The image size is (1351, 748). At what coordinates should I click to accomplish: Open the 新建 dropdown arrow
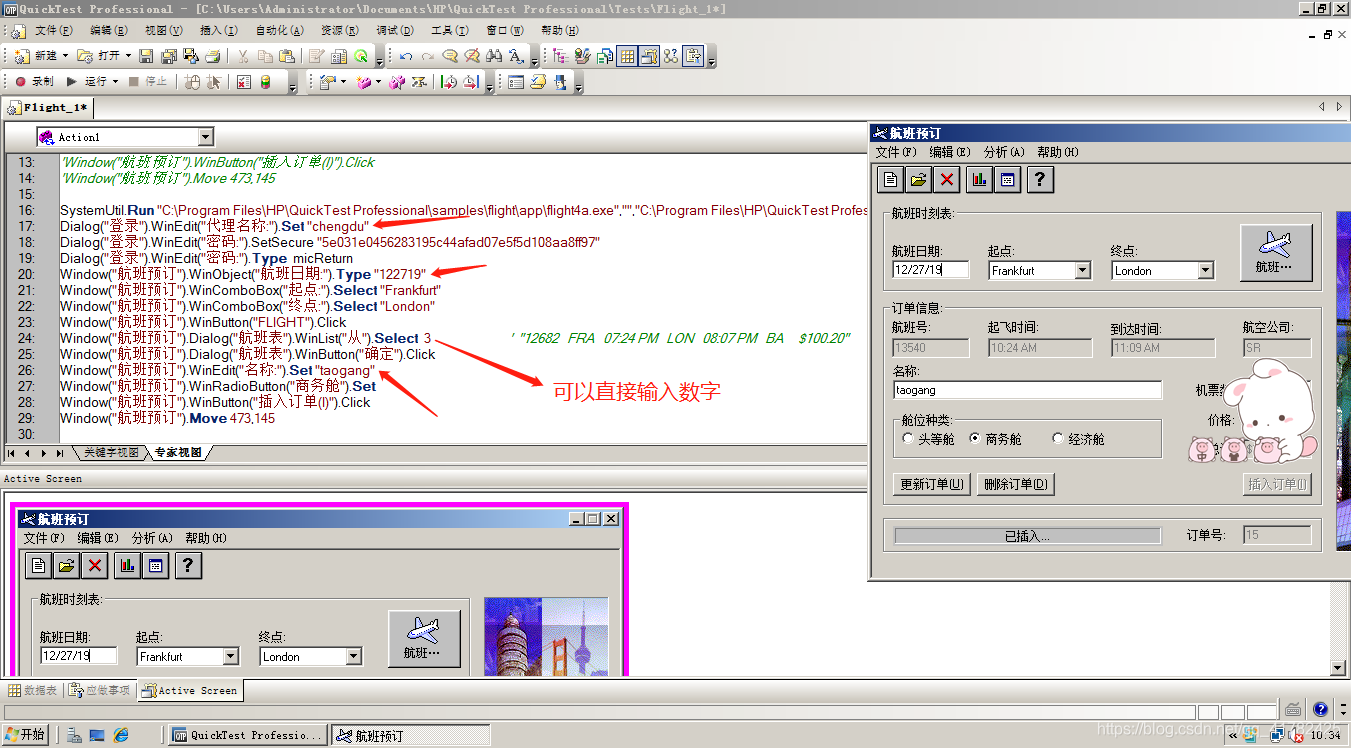(x=65, y=56)
